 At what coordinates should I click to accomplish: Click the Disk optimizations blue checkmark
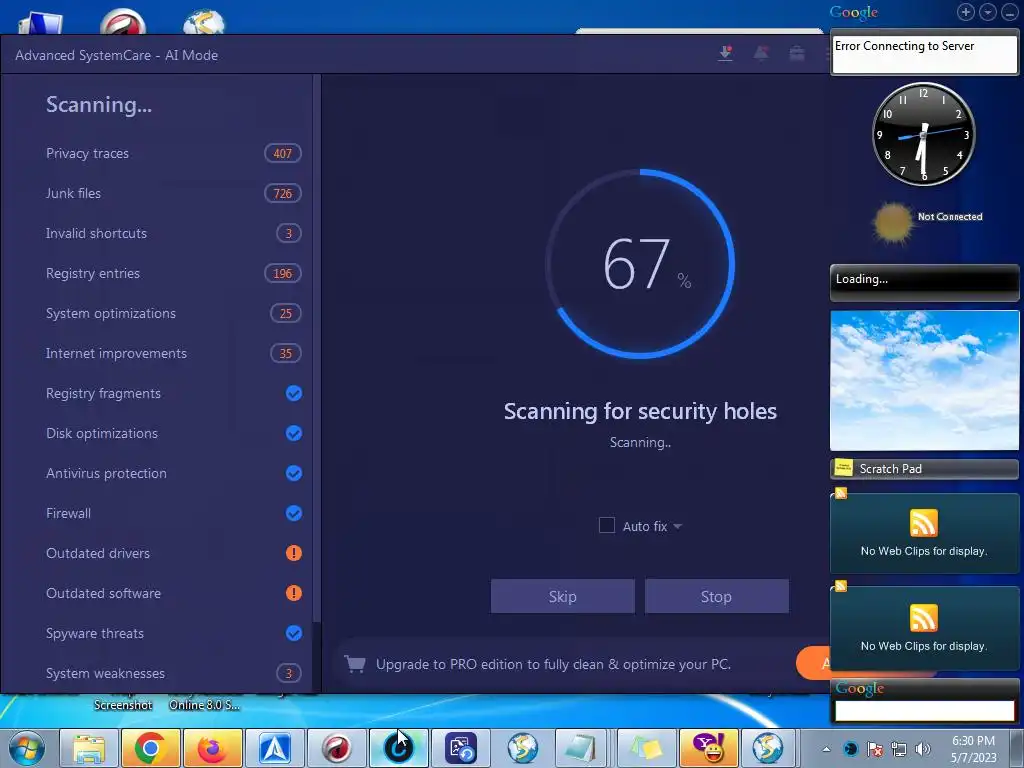coord(294,433)
